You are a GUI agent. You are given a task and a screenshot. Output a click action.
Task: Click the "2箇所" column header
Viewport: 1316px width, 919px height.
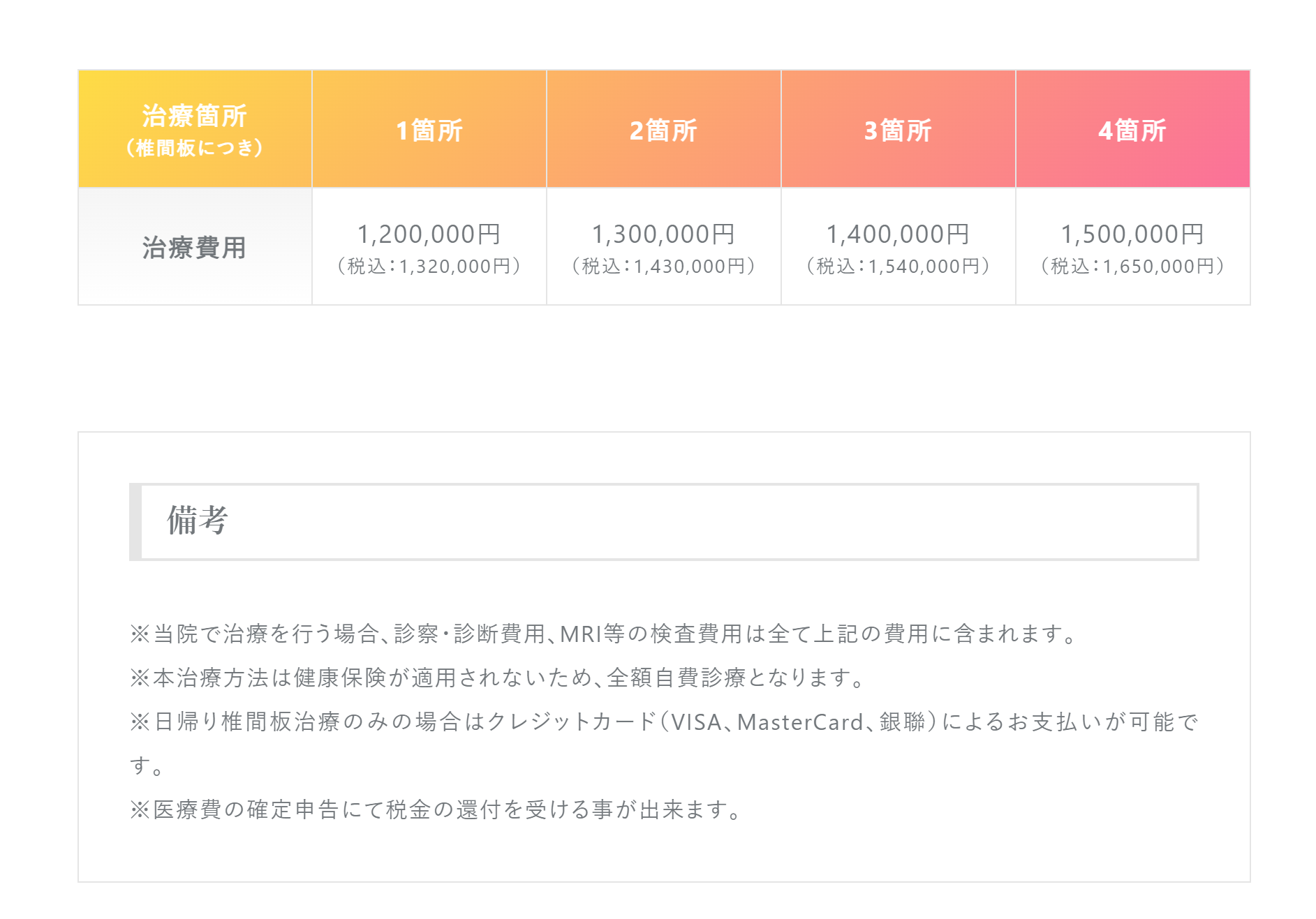663,130
